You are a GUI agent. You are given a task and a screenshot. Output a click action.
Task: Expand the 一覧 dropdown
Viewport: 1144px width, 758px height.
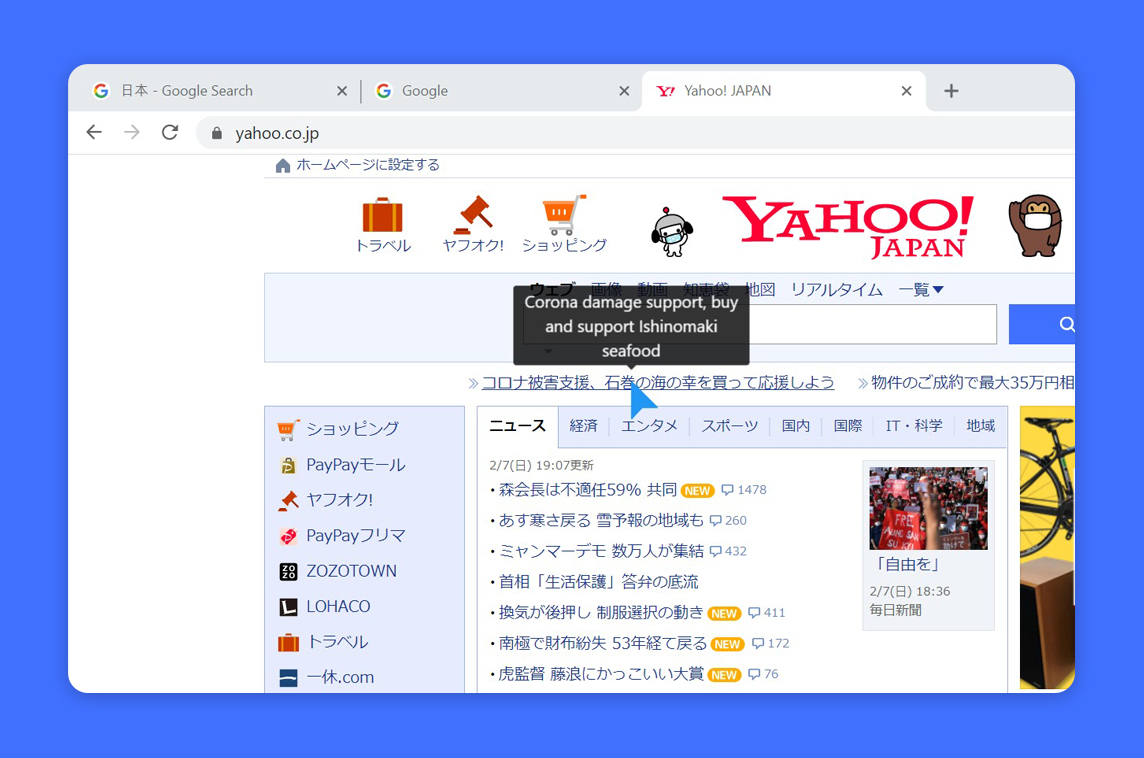coord(921,290)
